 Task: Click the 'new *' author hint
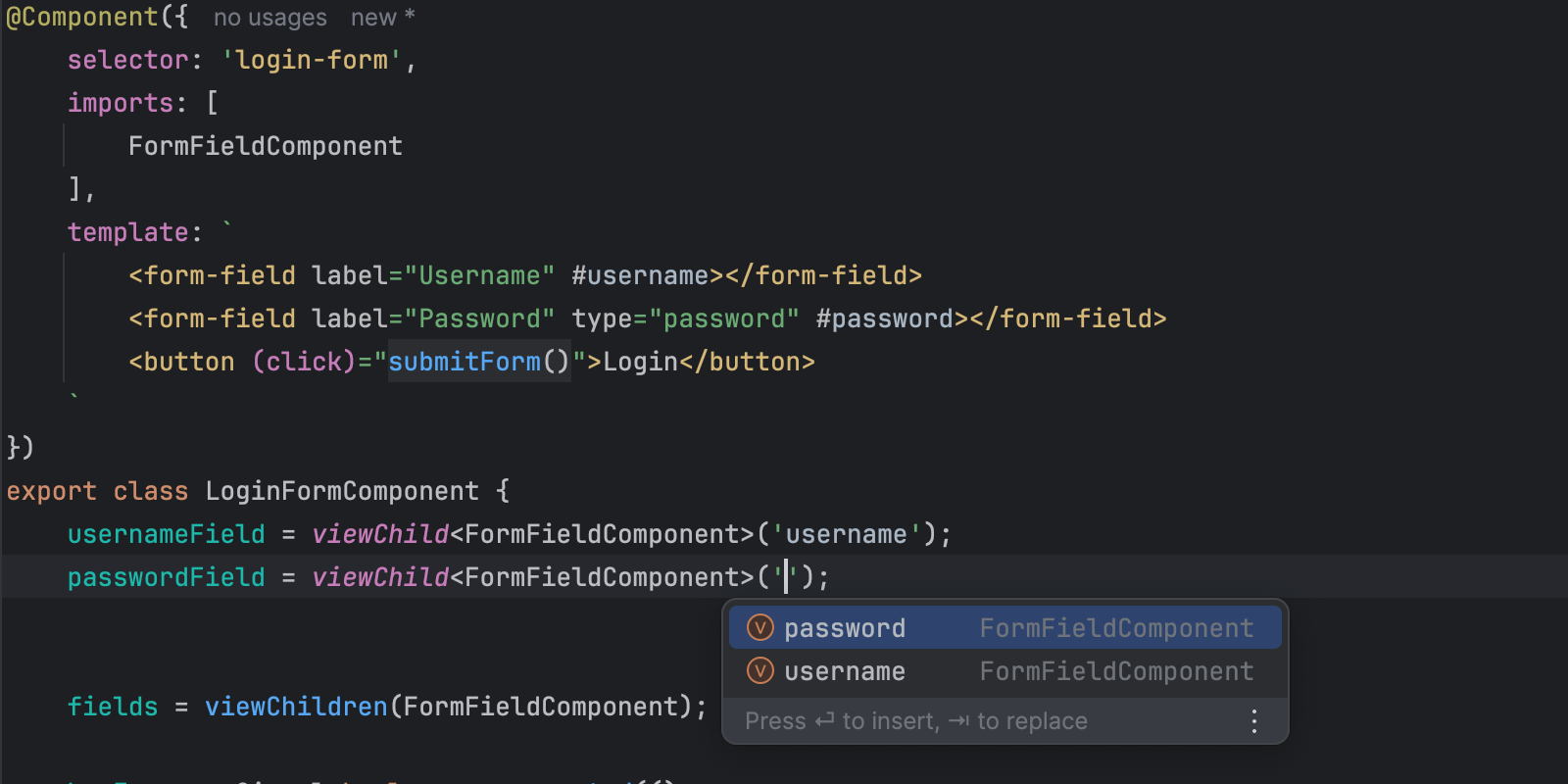click(x=382, y=18)
